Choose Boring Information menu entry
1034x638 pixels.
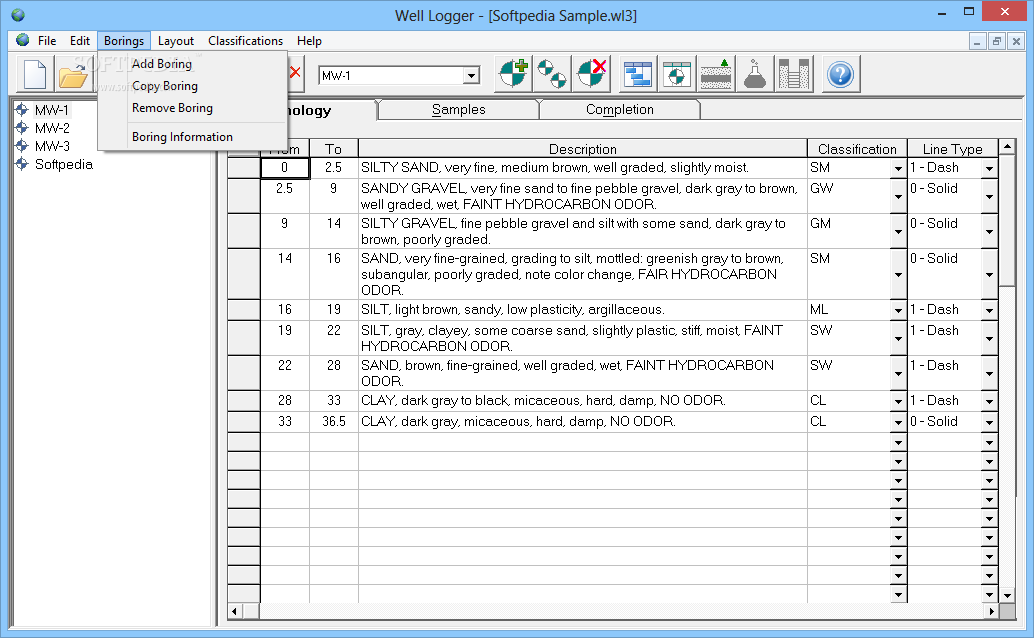click(193, 137)
